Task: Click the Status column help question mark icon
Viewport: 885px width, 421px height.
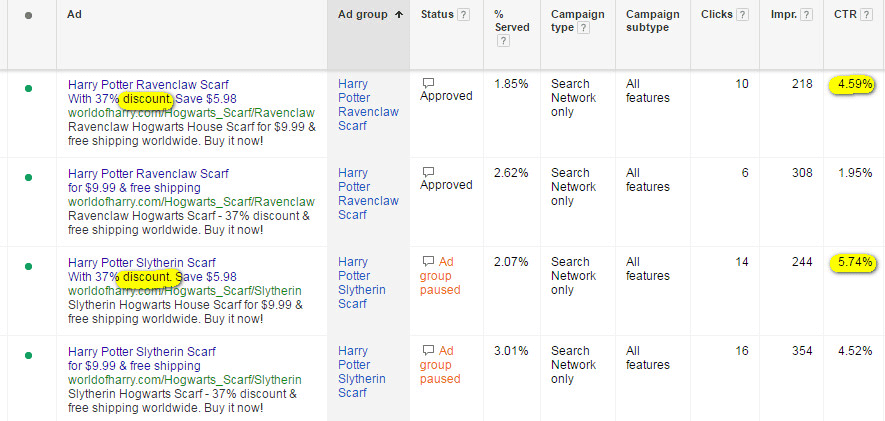Action: point(463,15)
